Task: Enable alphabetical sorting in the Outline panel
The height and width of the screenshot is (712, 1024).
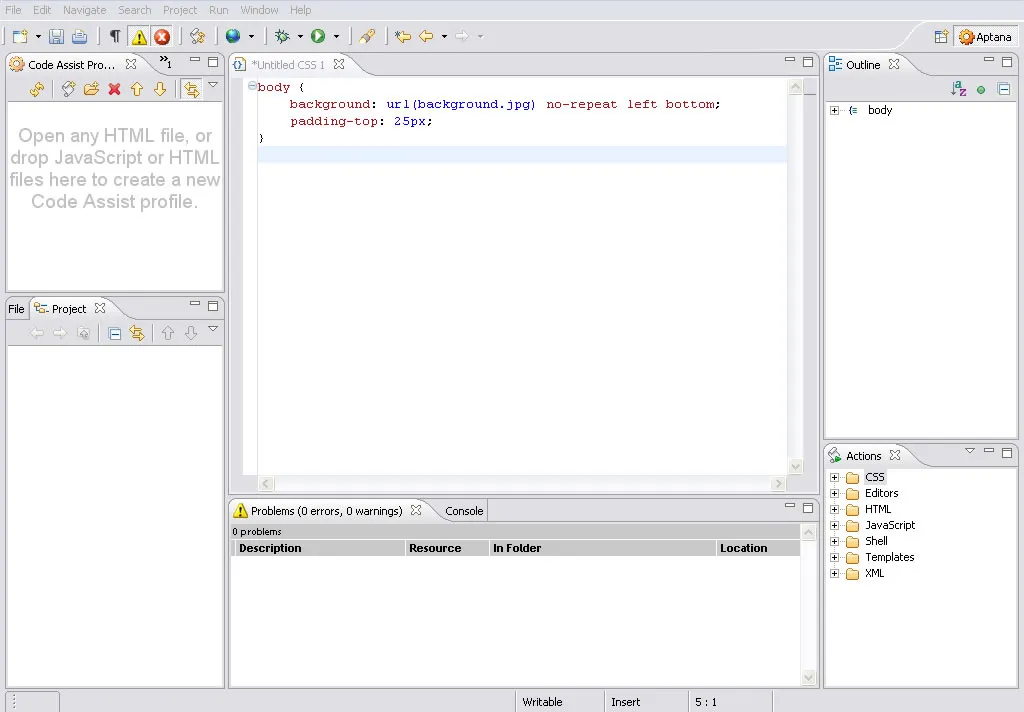Action: click(957, 88)
